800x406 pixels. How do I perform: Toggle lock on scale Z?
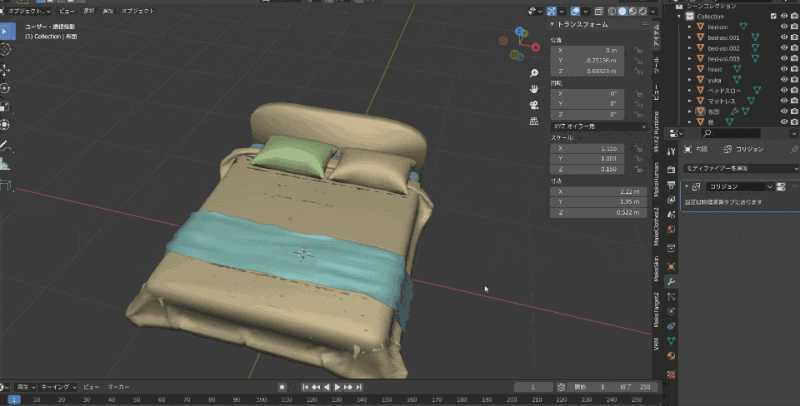[638, 169]
